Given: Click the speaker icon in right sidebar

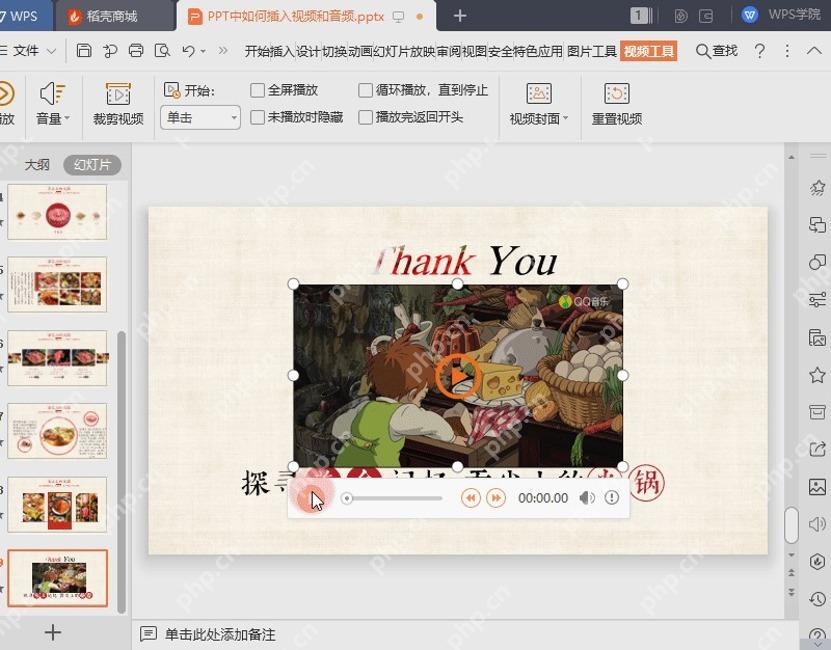Looking at the screenshot, I should [817, 524].
